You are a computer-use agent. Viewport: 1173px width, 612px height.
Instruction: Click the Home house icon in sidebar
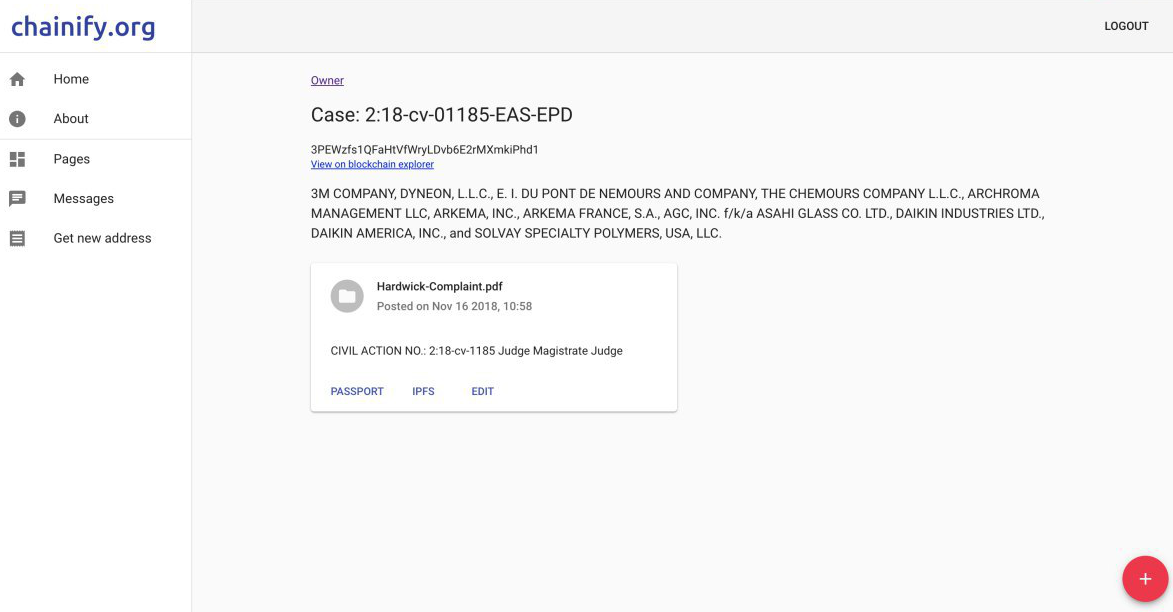pos(17,79)
